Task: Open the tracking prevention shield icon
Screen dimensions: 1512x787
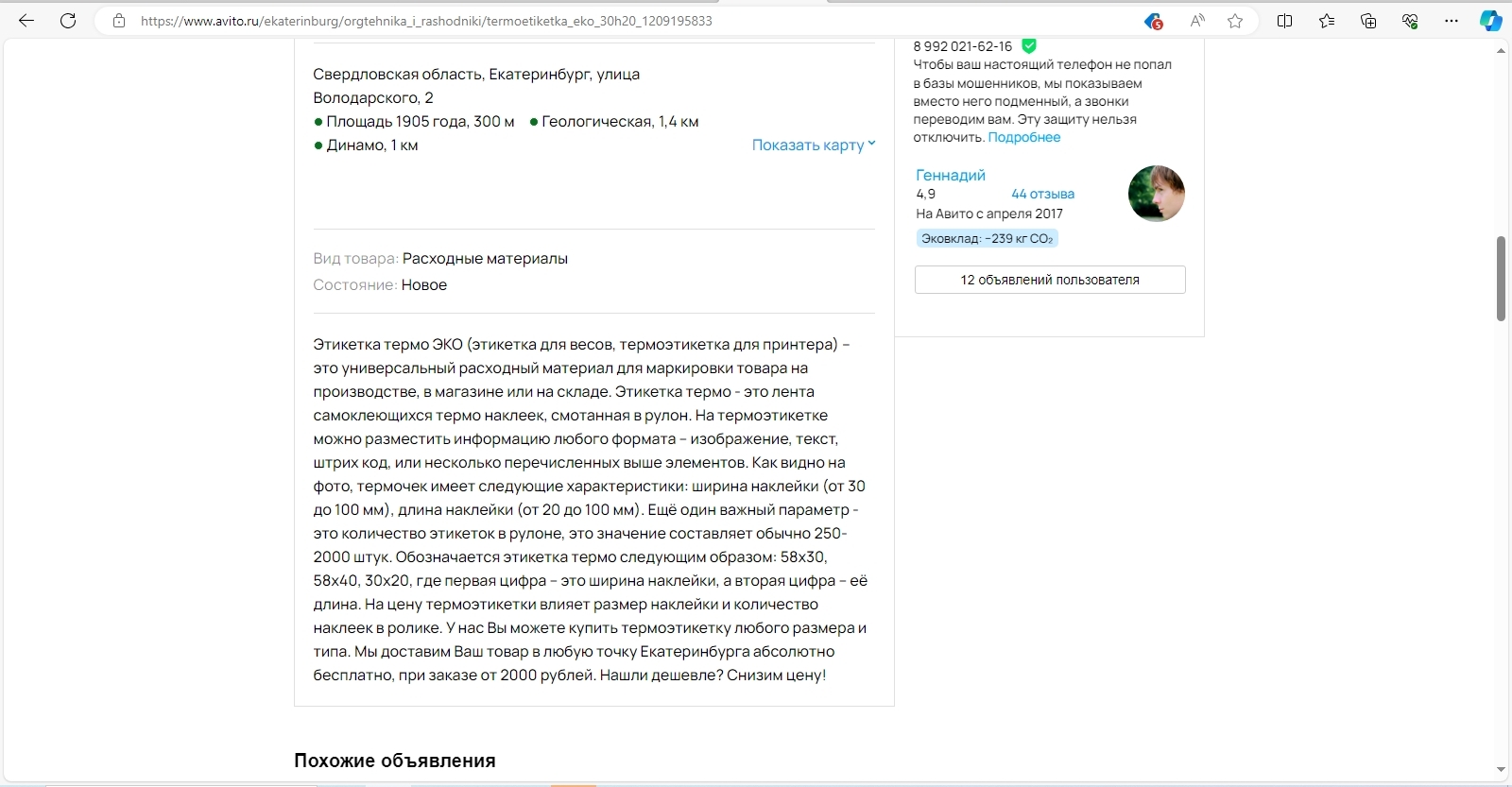Action: [x=1153, y=21]
